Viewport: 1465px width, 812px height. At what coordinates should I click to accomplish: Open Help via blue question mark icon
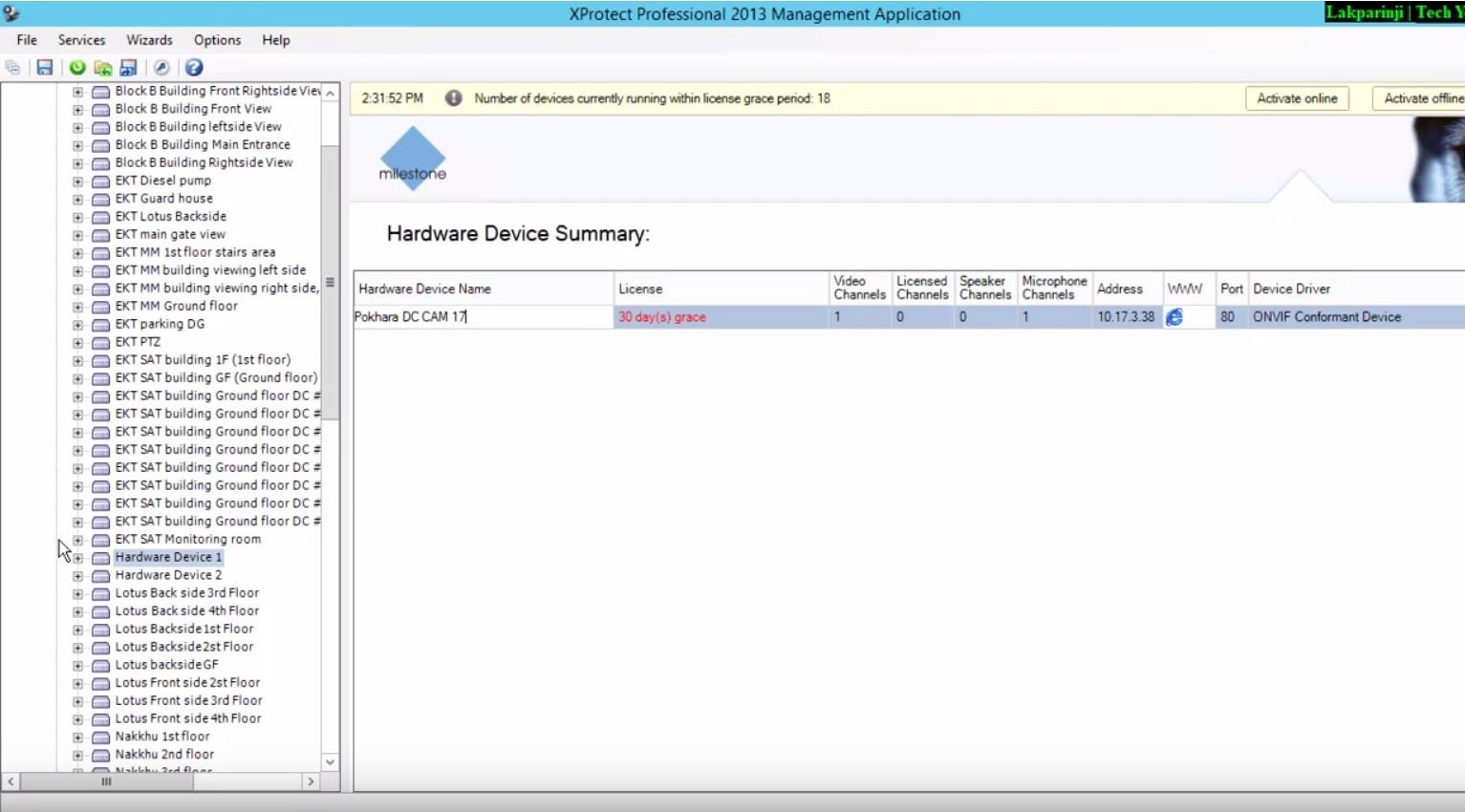(x=194, y=68)
